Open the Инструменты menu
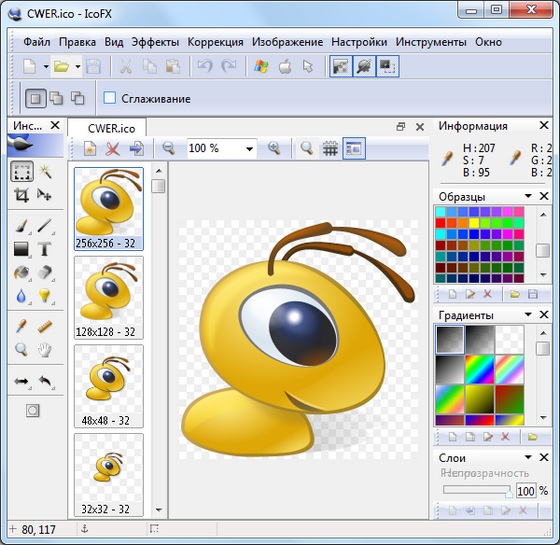 point(431,42)
